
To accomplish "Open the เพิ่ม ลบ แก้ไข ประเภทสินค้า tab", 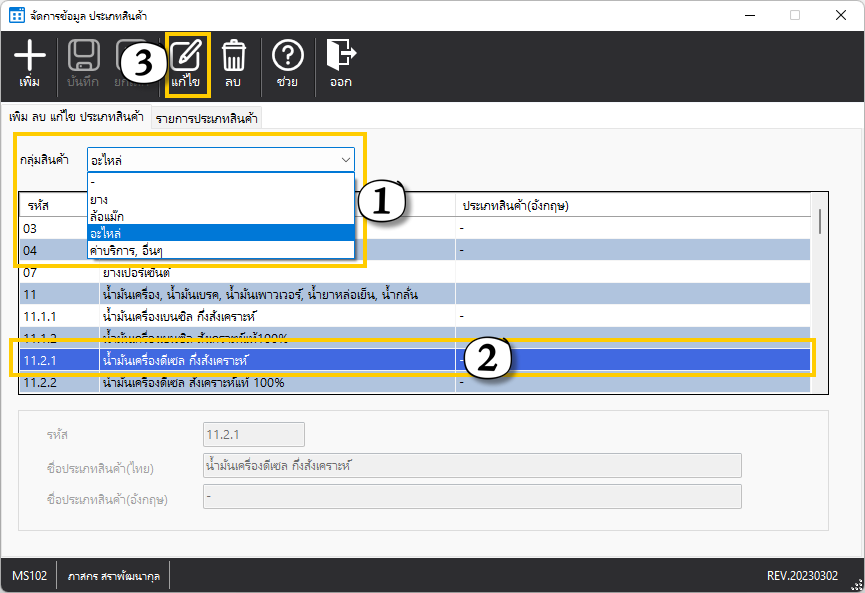I will [76, 117].
